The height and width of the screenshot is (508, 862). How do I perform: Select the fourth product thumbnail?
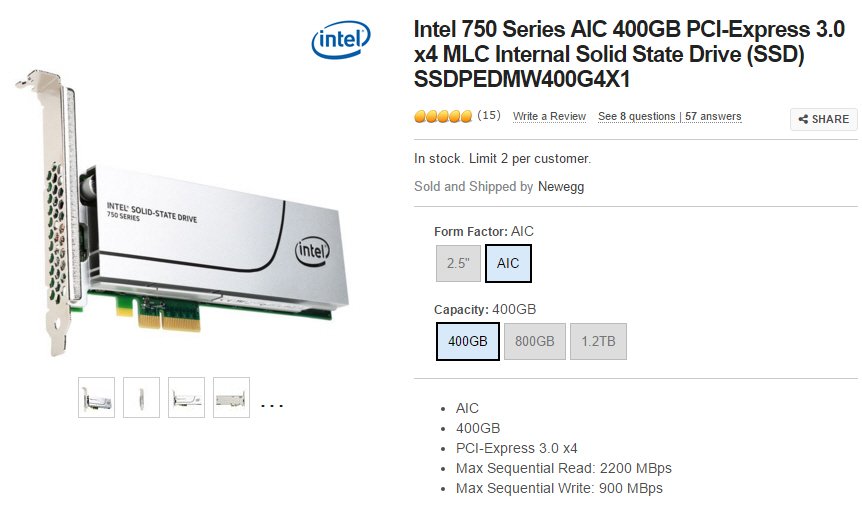[x=231, y=397]
